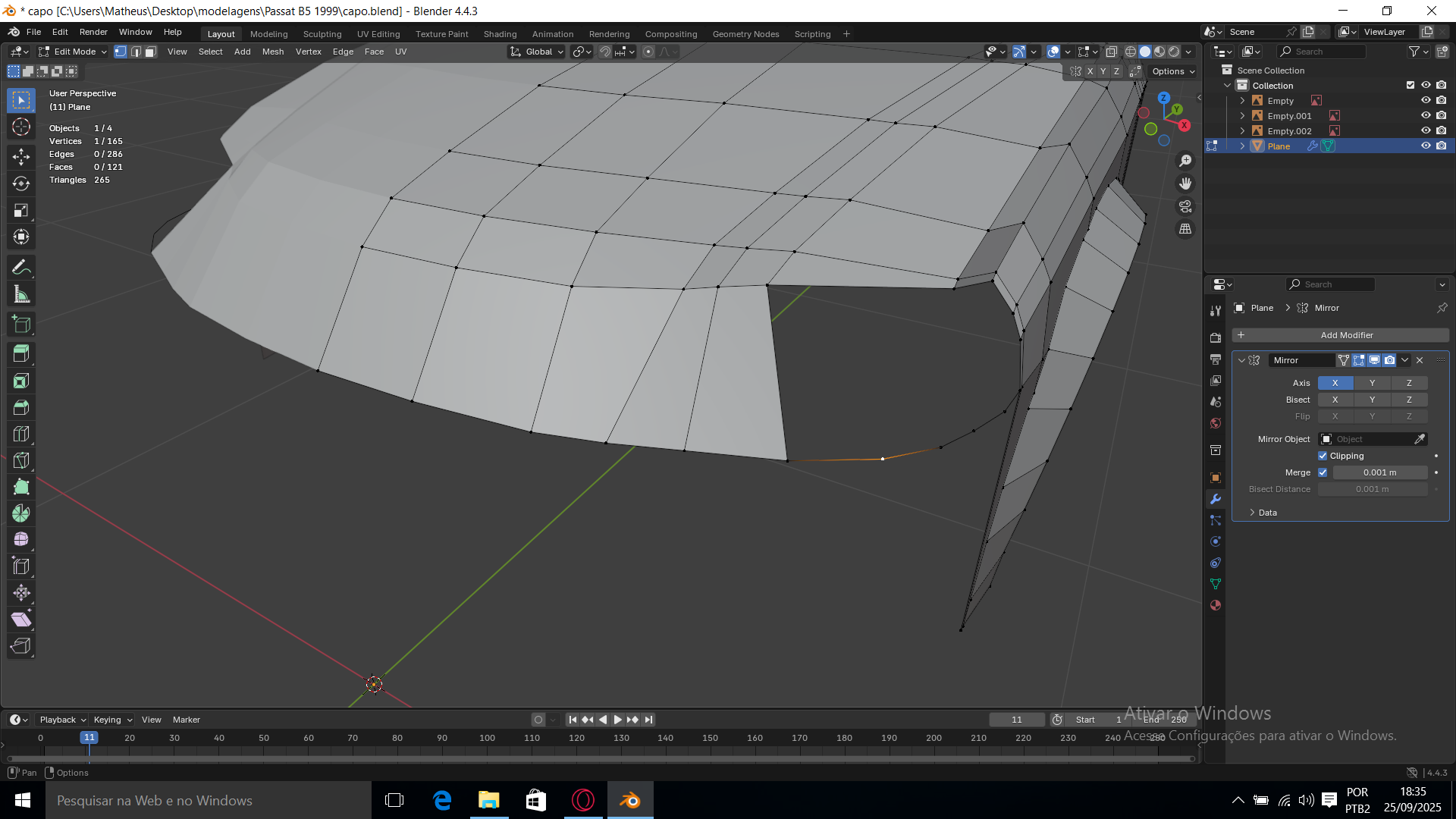1456x819 pixels.
Task: Open the Mesh menu
Action: [x=273, y=52]
